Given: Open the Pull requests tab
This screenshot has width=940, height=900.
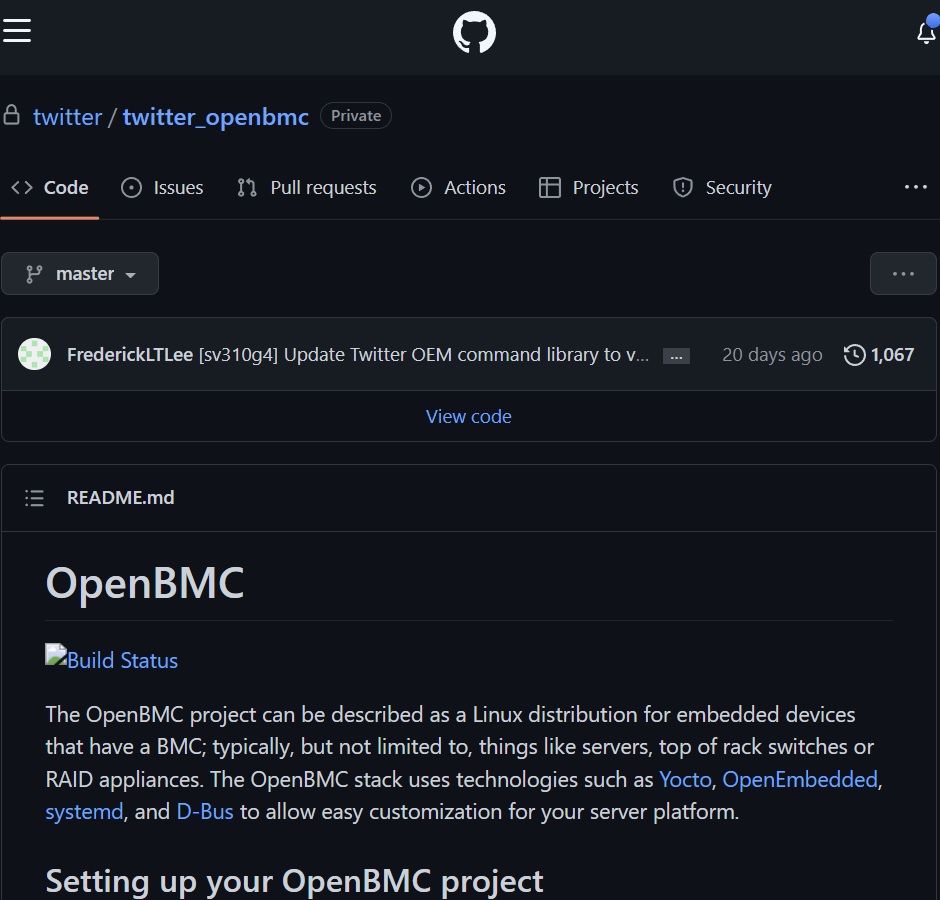Looking at the screenshot, I should pos(306,188).
